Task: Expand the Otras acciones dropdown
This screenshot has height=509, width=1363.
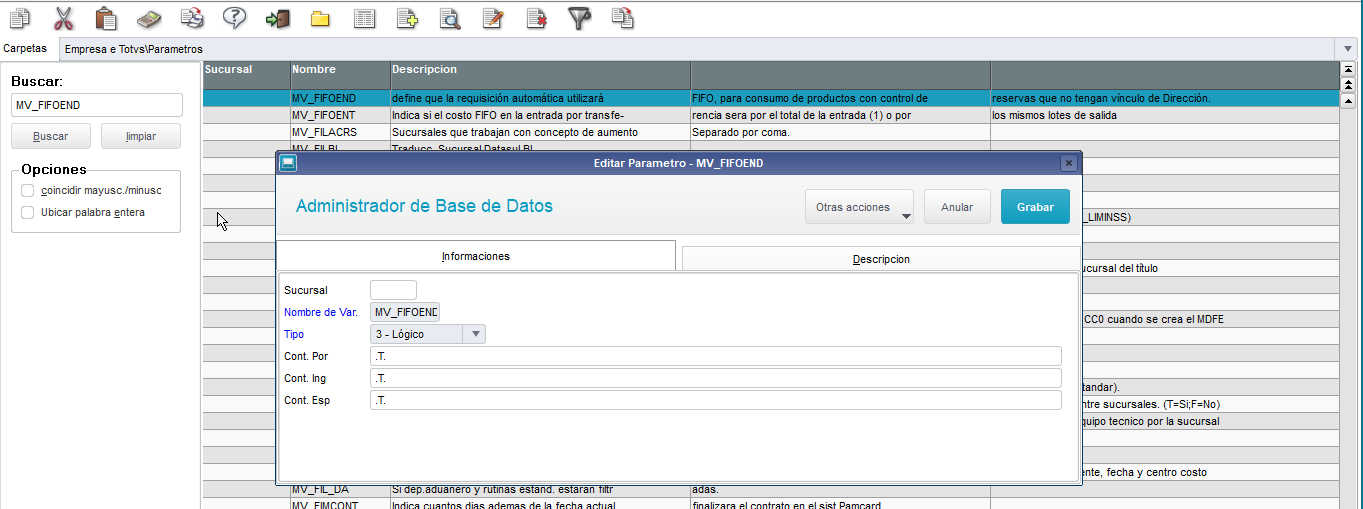Action: [x=859, y=207]
